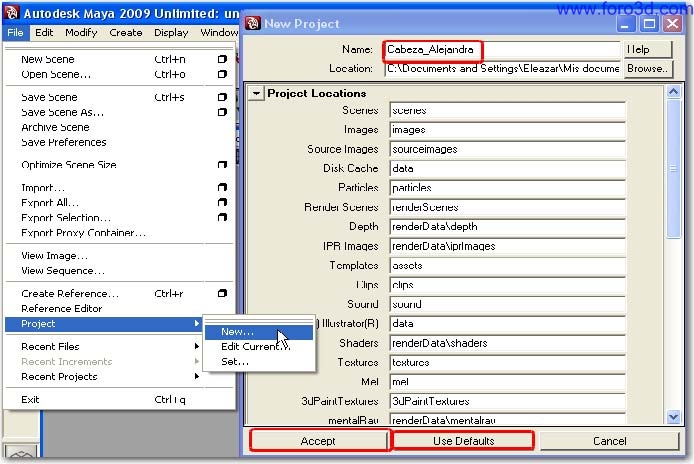Choose Set... in Project submenu
The image size is (694, 464).
(259, 362)
